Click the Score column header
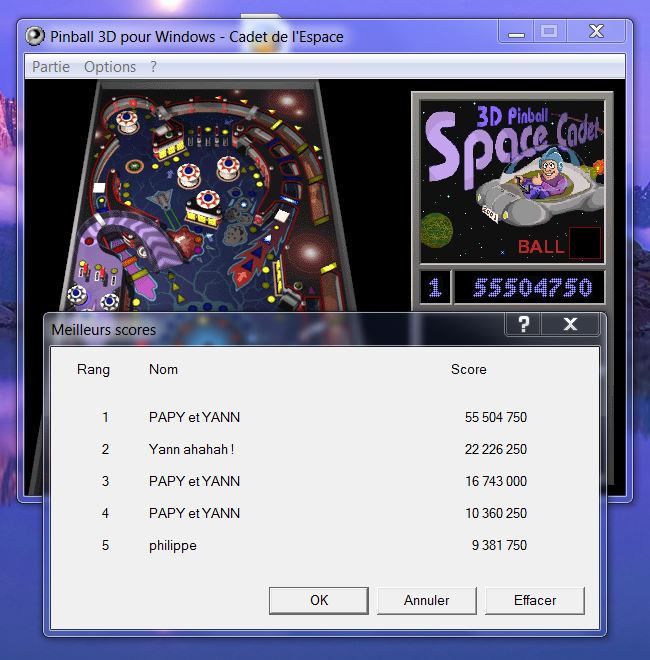650x660 pixels. point(468,369)
